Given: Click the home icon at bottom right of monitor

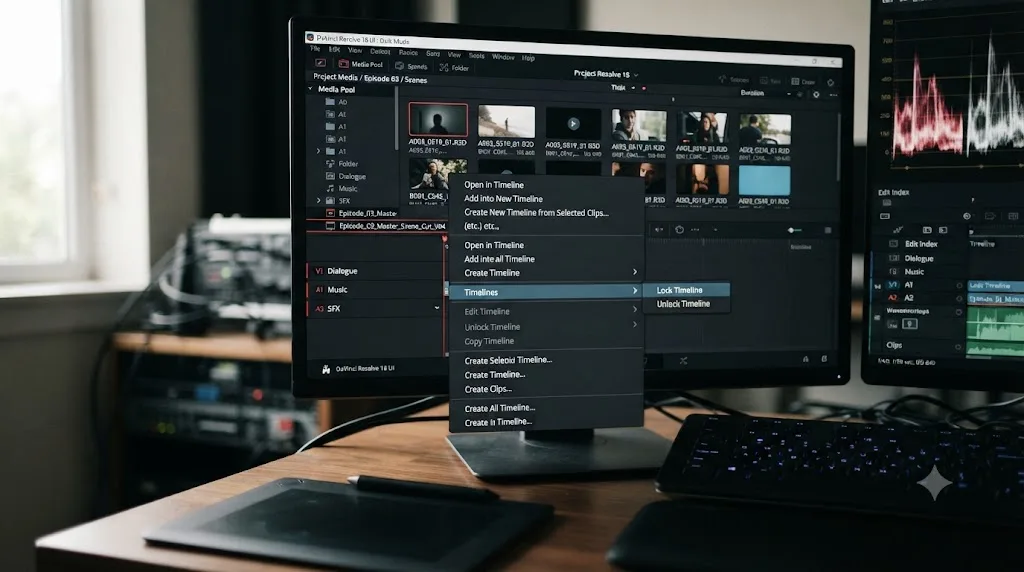Looking at the screenshot, I should 805,359.
